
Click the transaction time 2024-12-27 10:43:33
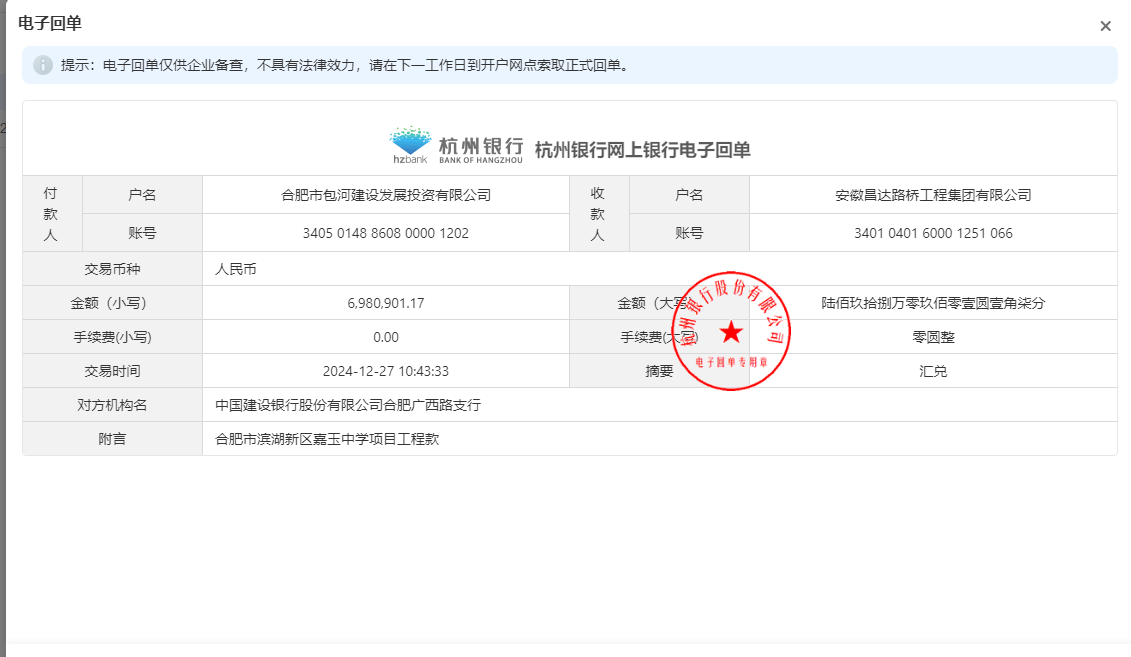386,371
